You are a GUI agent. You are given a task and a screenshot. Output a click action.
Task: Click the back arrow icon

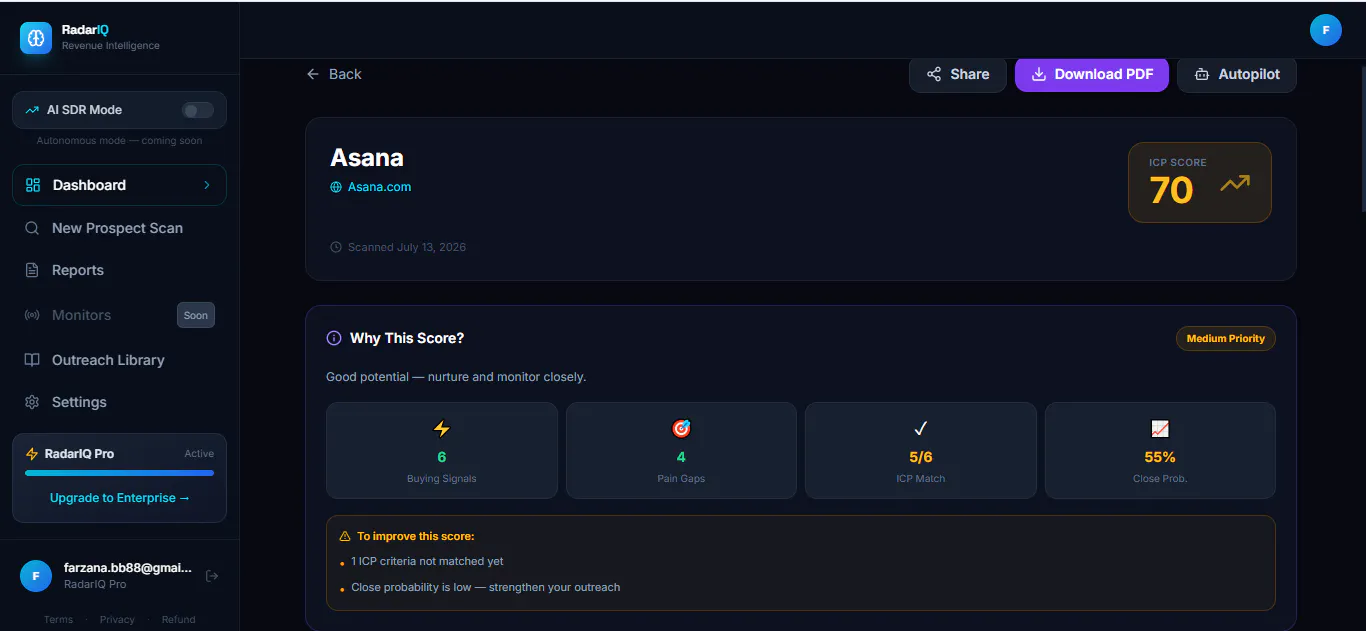[313, 74]
